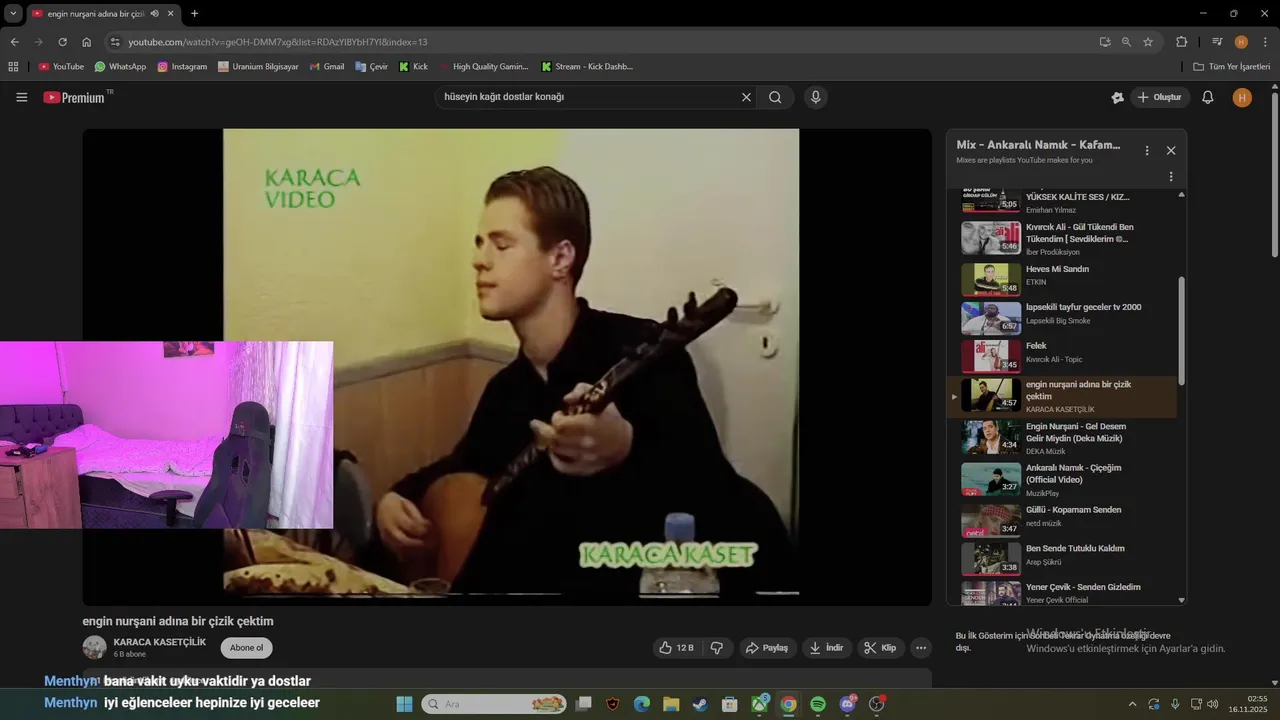Click playlist scrollbar down arrow
Viewport: 1280px width, 720px height.
(x=1181, y=600)
